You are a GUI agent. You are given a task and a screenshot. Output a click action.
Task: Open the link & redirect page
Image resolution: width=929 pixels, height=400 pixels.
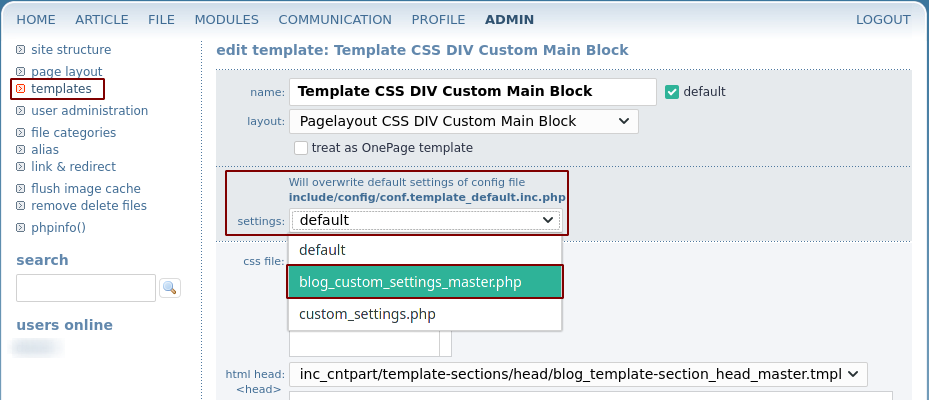(73, 167)
